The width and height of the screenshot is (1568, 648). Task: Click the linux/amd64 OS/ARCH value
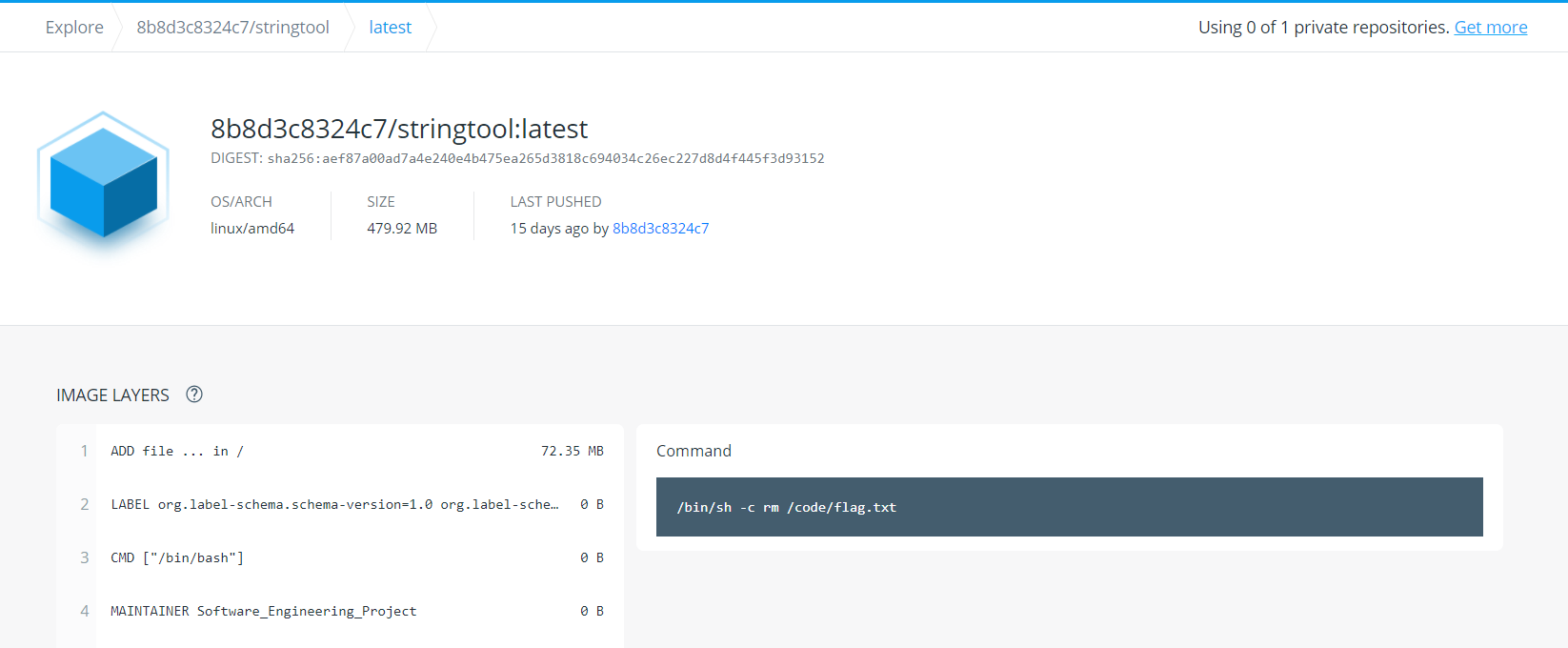coord(252,229)
